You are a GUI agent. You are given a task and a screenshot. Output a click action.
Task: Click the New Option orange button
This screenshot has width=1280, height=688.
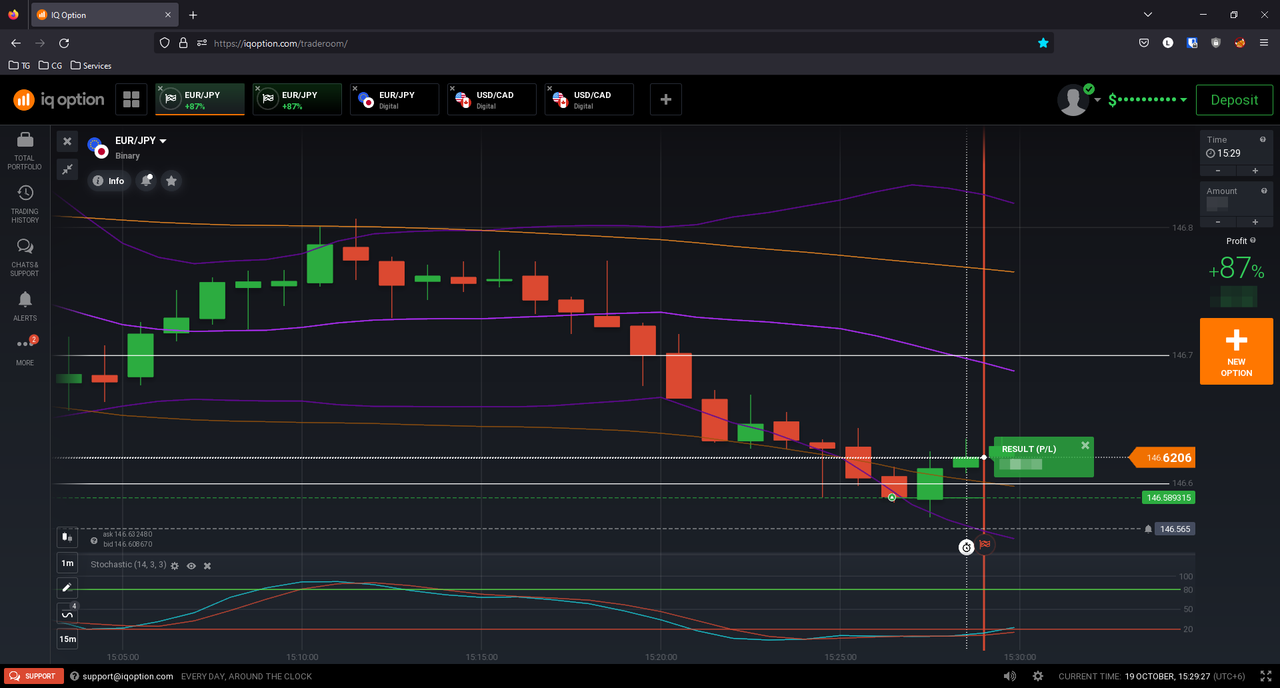coord(1236,351)
